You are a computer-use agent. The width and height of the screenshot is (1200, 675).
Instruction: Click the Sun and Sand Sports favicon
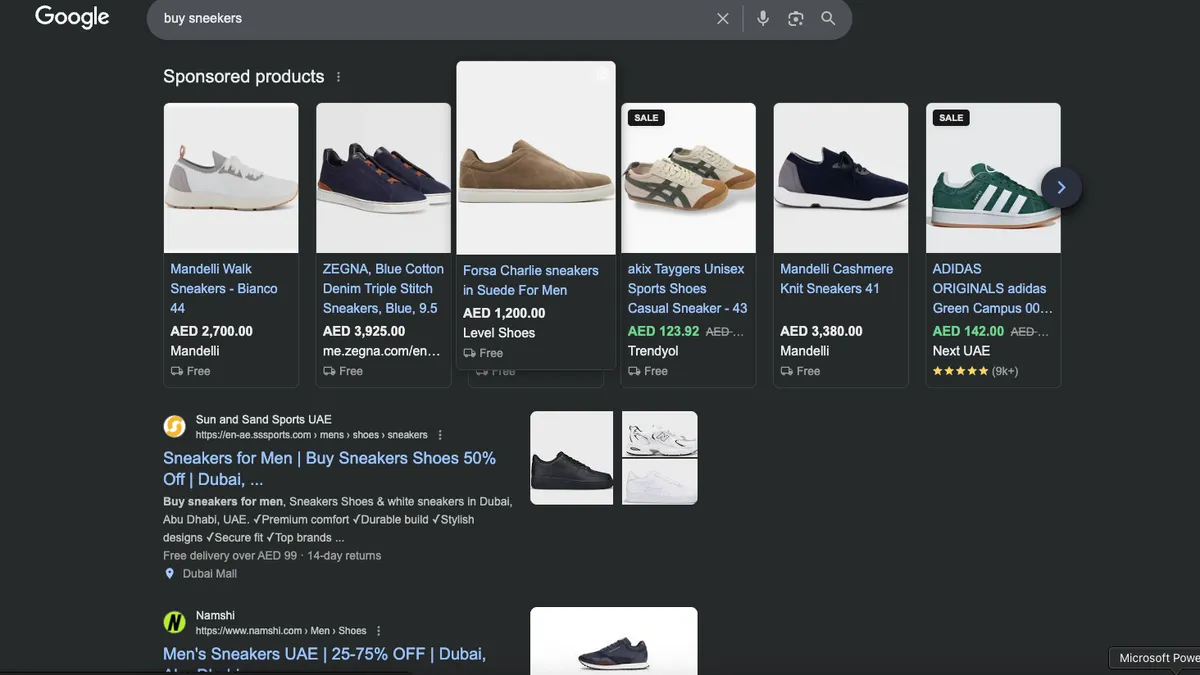[173, 426]
